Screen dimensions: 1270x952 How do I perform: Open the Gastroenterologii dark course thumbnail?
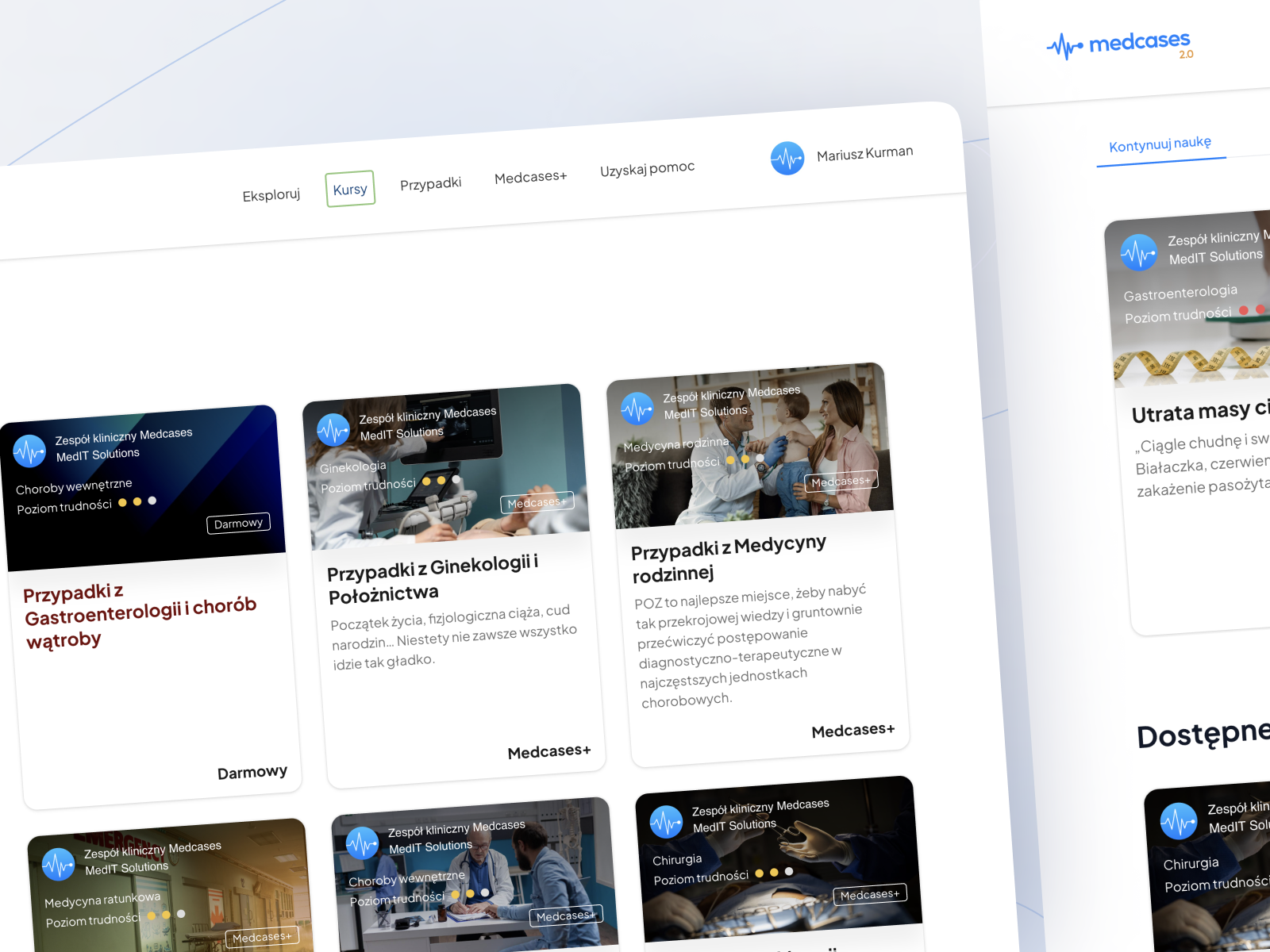tap(143, 488)
